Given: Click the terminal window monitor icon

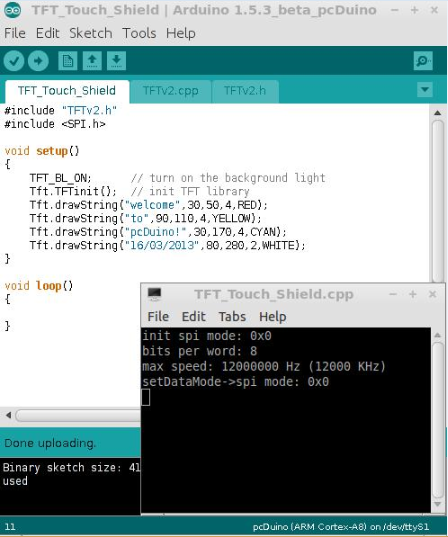Looking at the screenshot, I should click(x=154, y=294).
